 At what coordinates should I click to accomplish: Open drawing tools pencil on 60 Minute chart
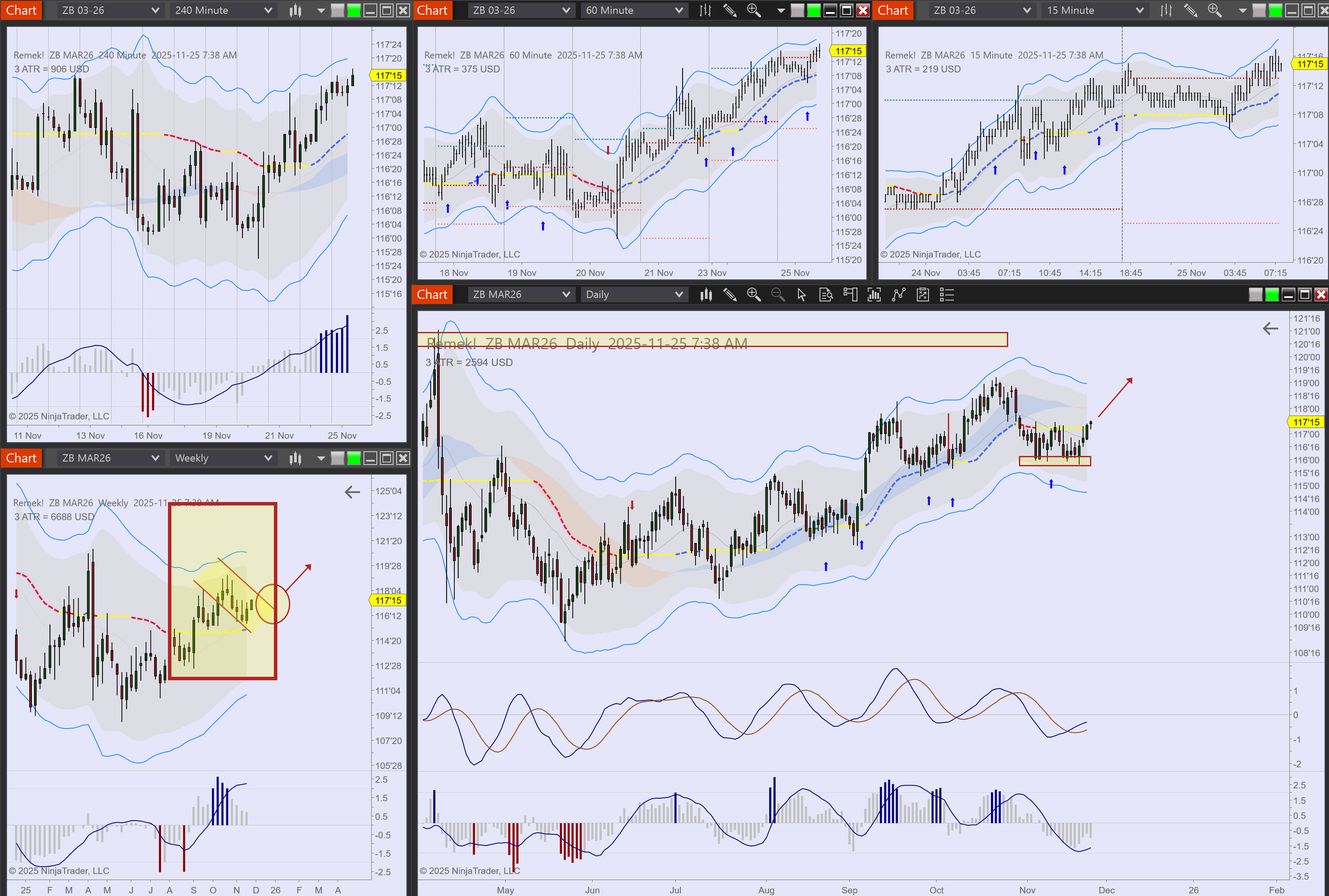click(729, 10)
